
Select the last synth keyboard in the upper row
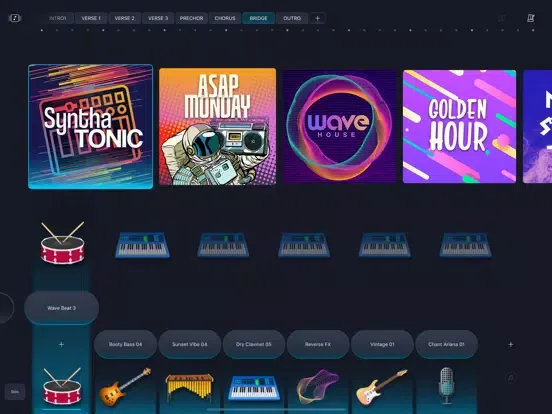(x=465, y=245)
